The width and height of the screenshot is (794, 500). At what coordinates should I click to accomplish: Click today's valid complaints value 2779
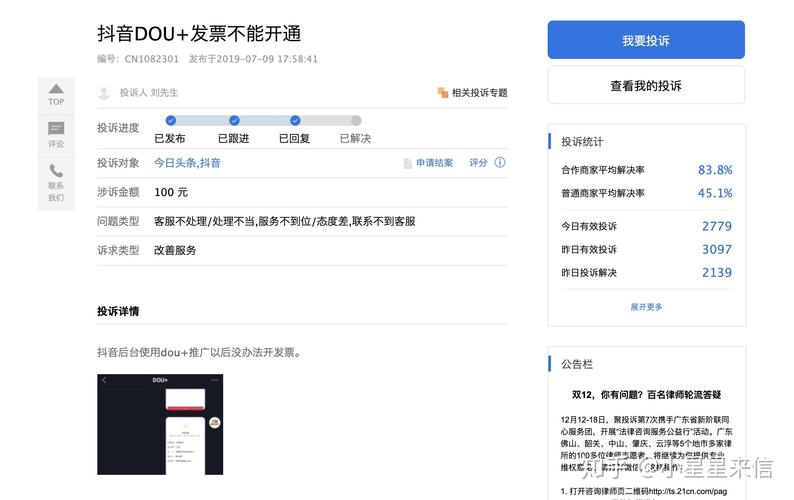point(717,226)
